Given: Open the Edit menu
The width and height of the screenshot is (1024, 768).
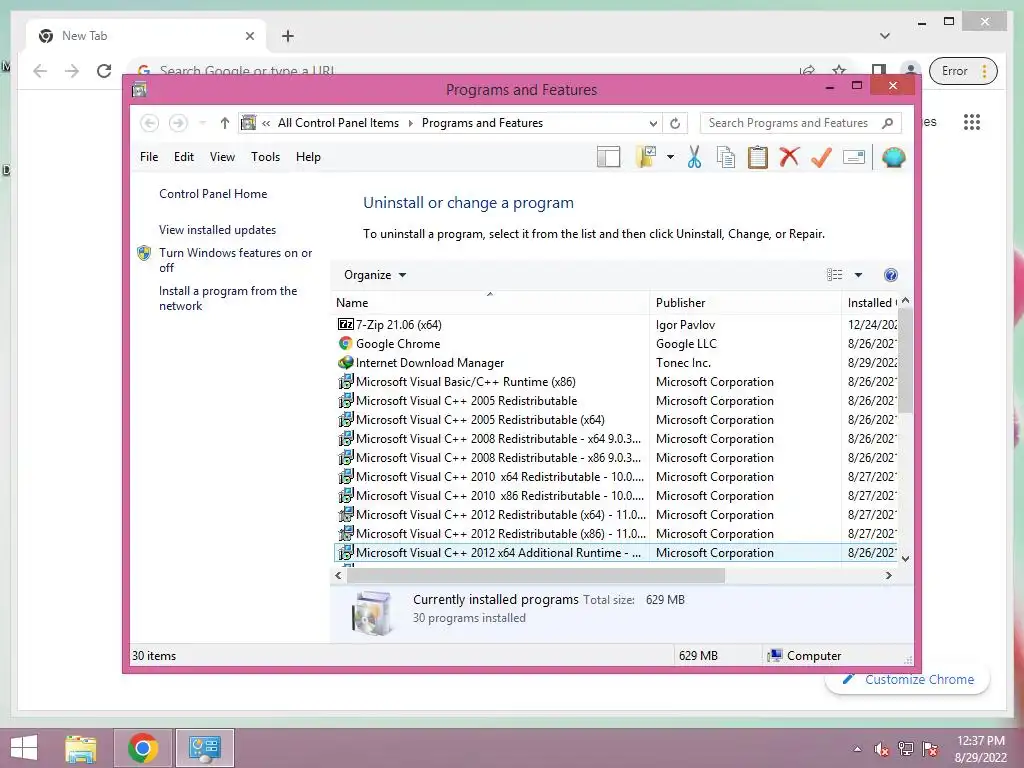Looking at the screenshot, I should [184, 157].
